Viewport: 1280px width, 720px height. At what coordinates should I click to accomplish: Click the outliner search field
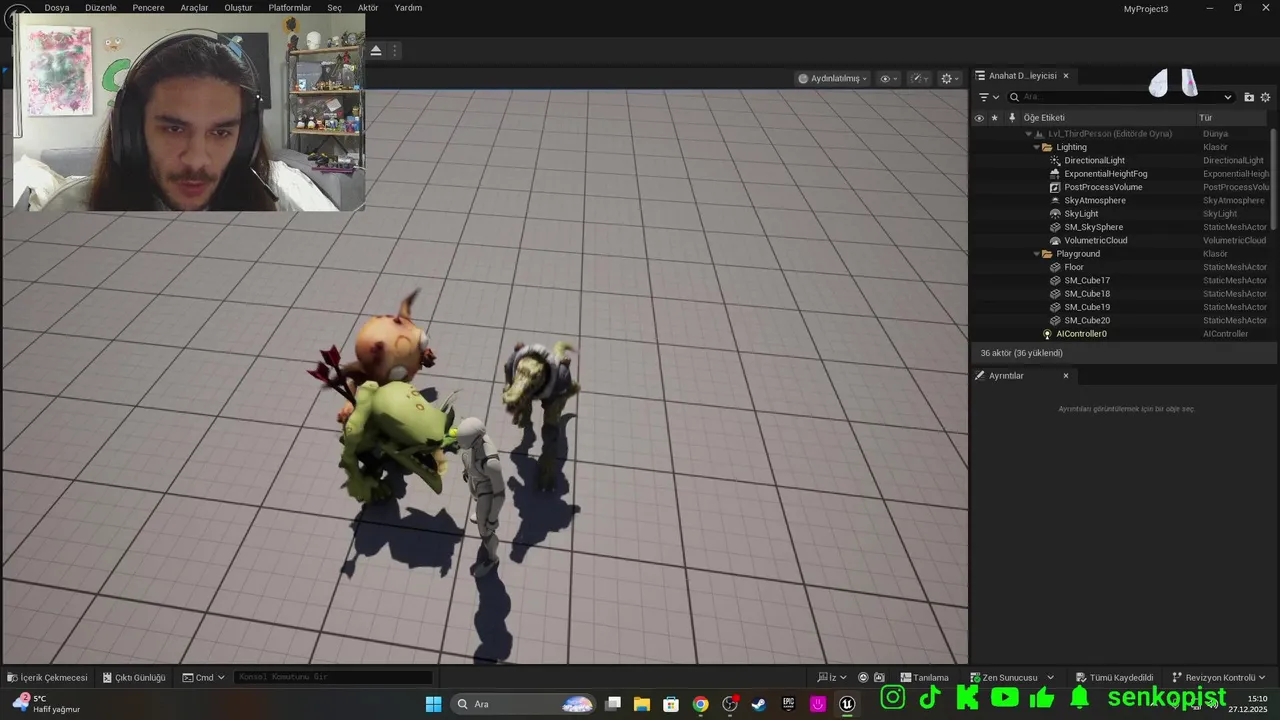point(1120,97)
